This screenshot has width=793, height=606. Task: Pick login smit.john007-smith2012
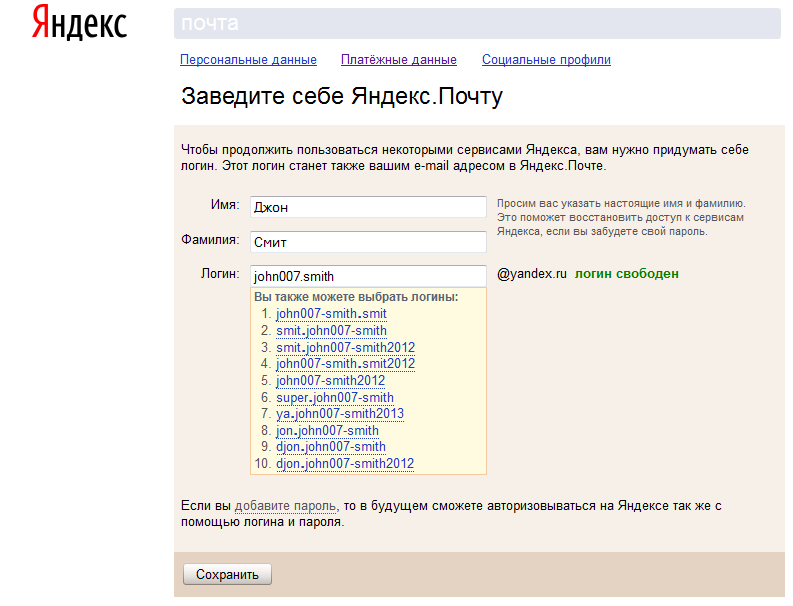tap(345, 347)
